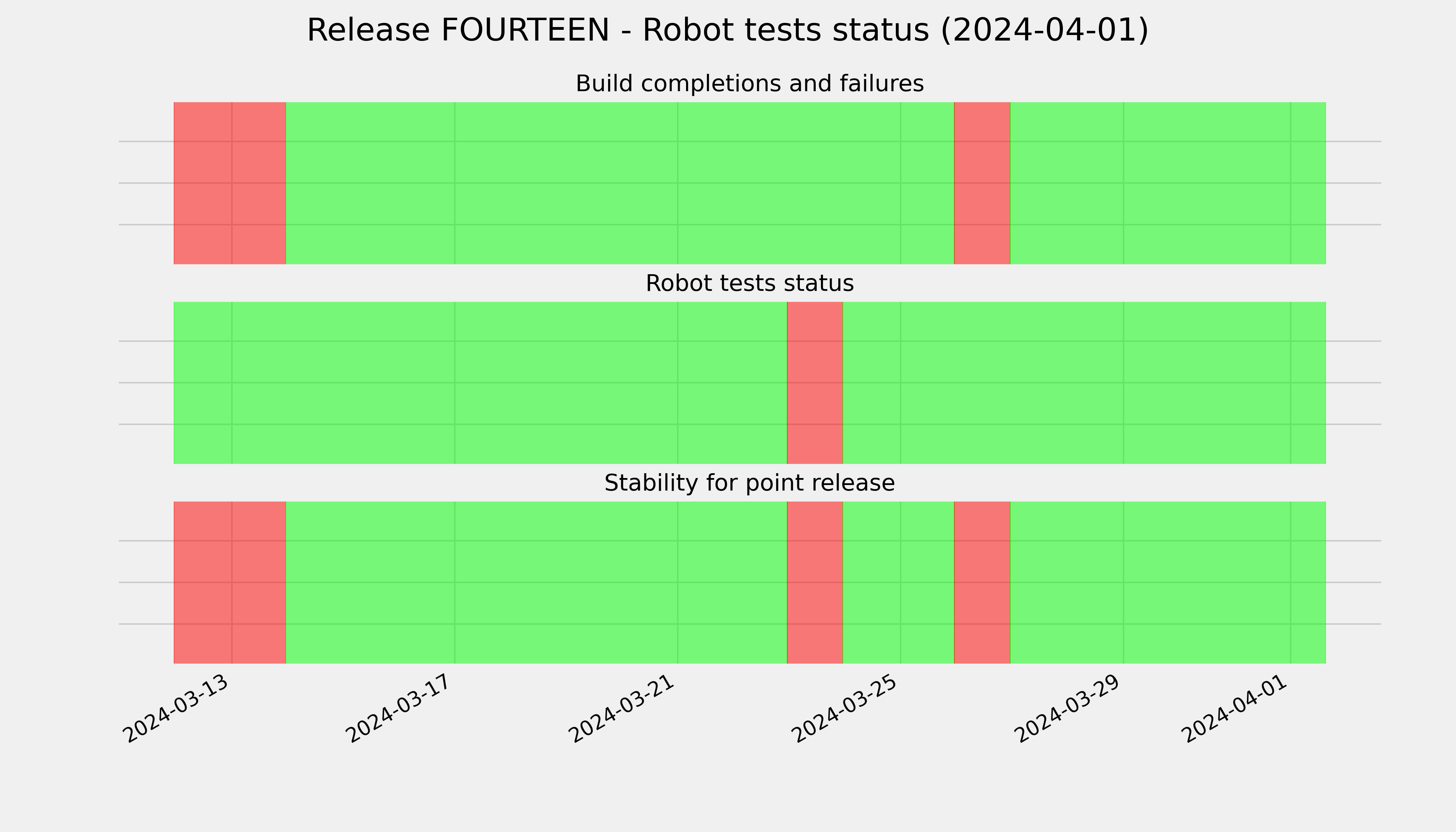Viewport: 1456px width, 832px height.
Task: Click the red failure block in Robot tests status chart
Action: coord(815,383)
